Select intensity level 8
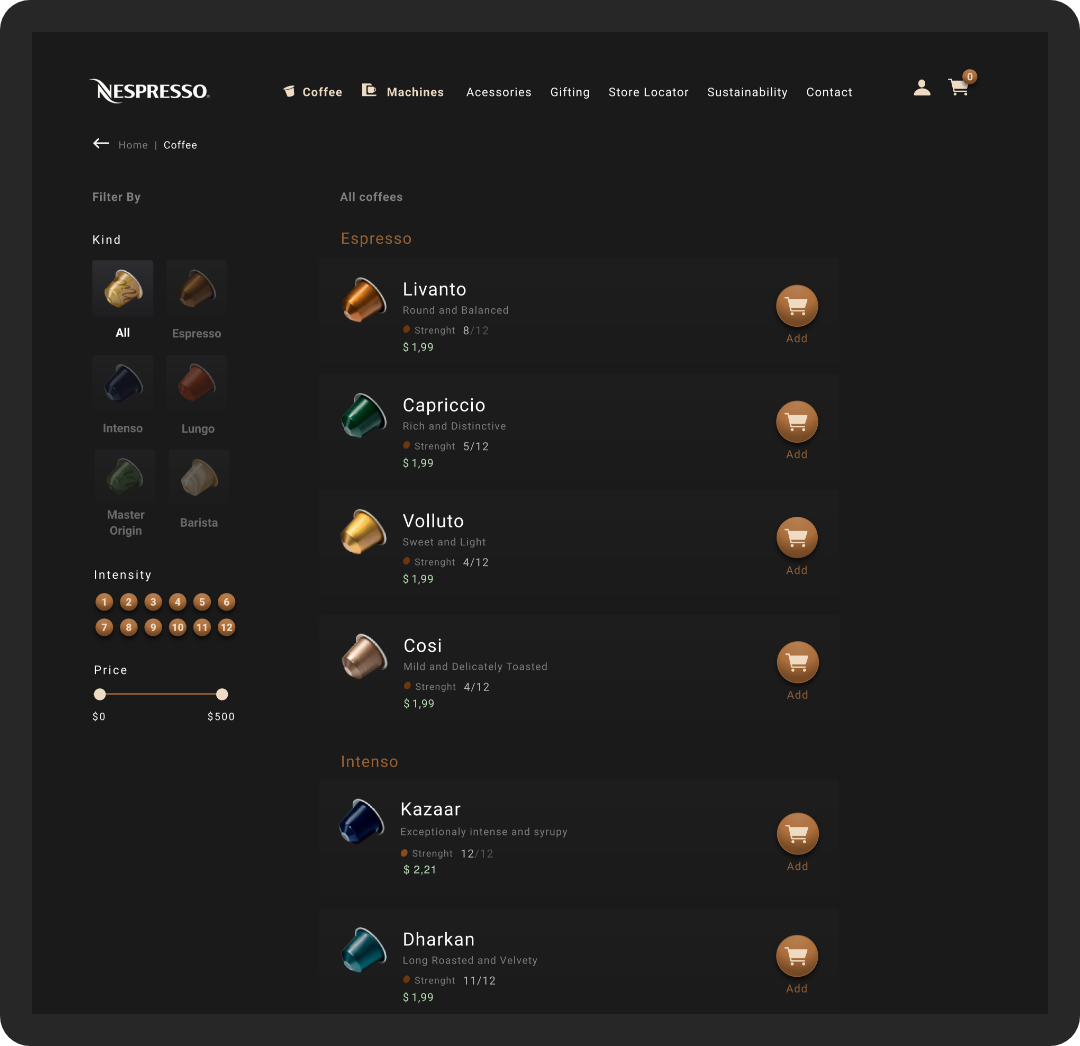 [x=128, y=627]
